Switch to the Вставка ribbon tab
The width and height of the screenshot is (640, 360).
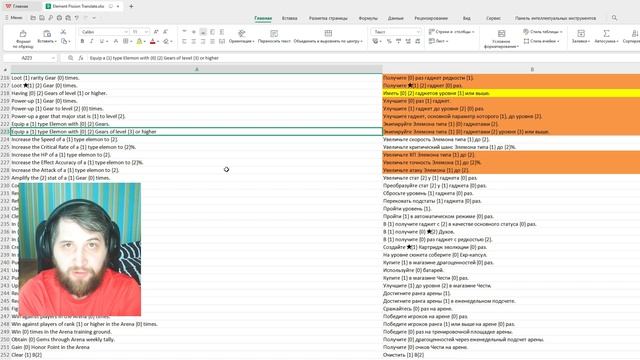pos(289,18)
